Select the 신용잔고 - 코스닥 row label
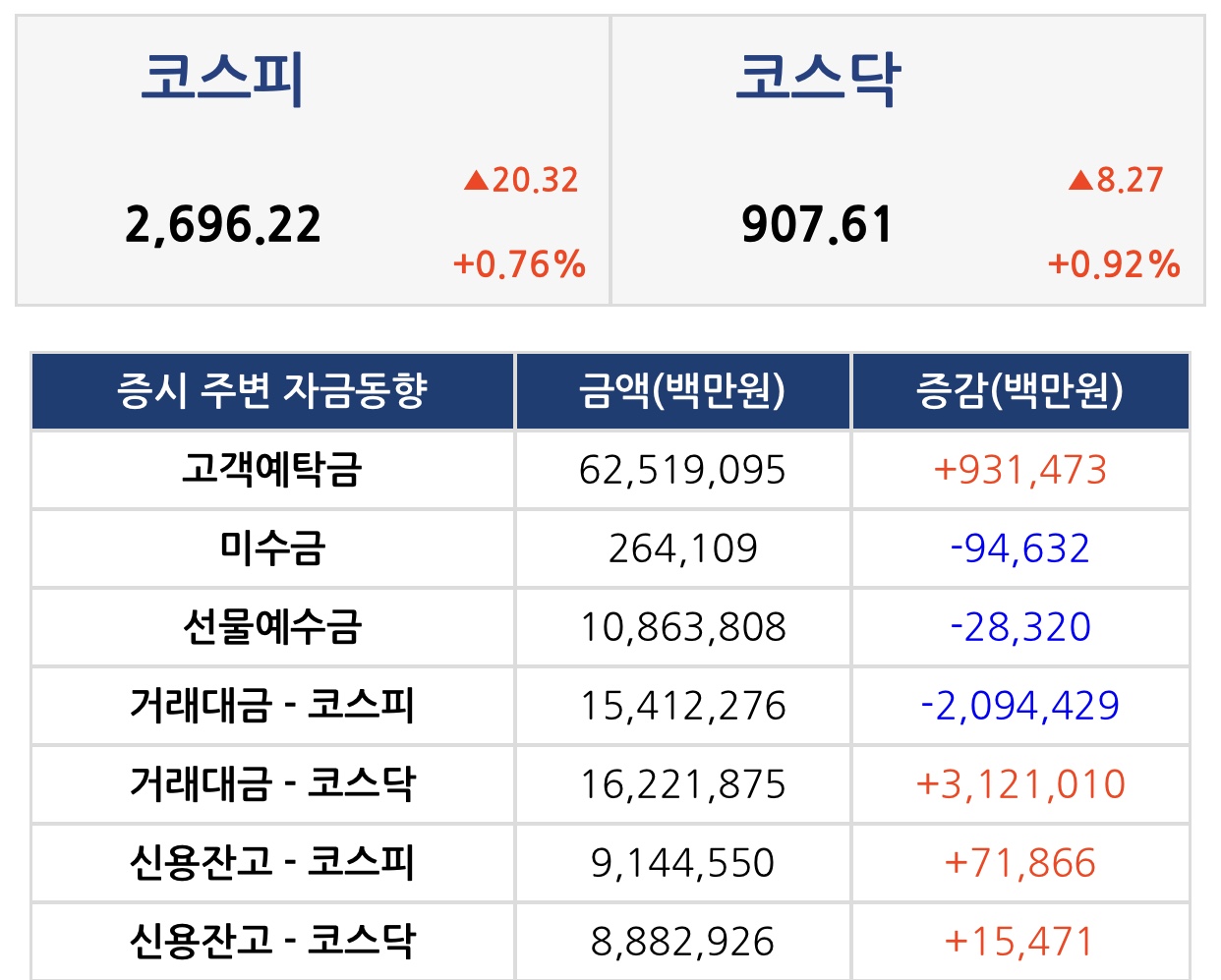This screenshot has height=980, width=1221. [x=272, y=941]
